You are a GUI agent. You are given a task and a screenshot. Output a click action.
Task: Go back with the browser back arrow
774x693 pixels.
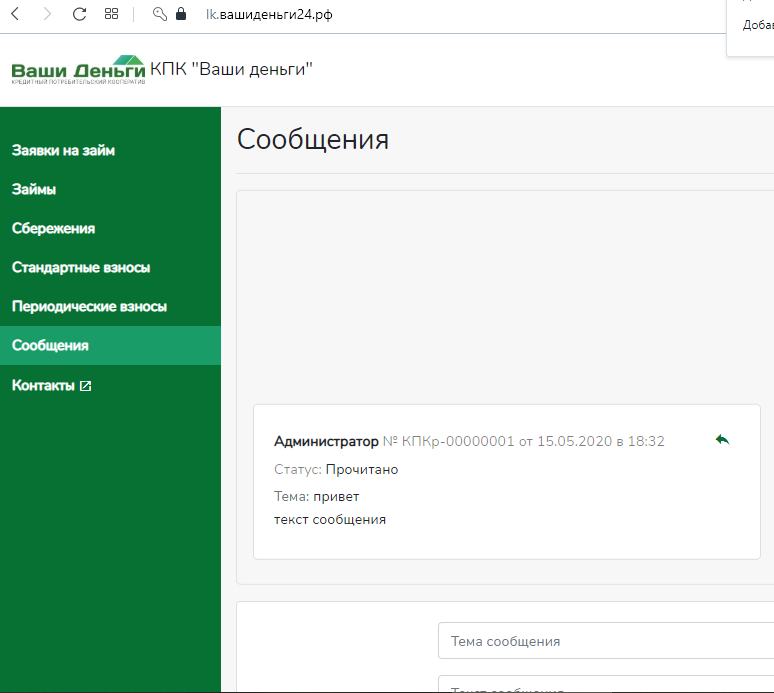[x=15, y=14]
